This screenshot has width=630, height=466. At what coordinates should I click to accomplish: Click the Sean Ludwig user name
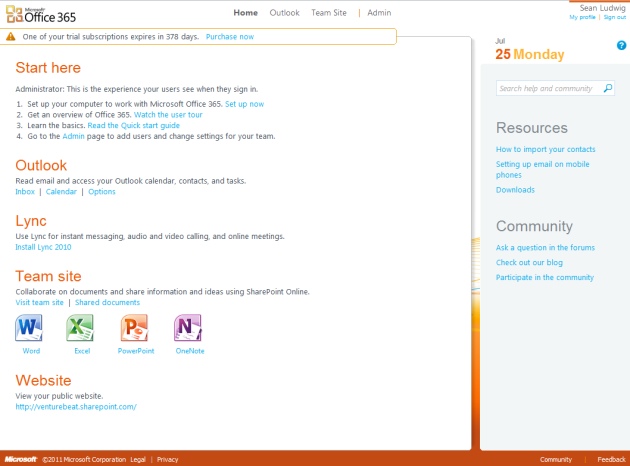coord(602,8)
